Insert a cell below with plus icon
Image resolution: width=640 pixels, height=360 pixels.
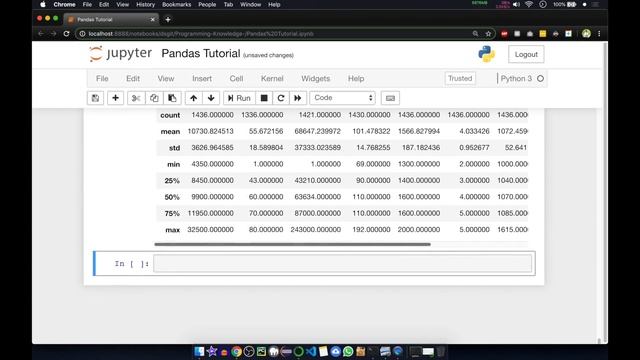point(116,98)
